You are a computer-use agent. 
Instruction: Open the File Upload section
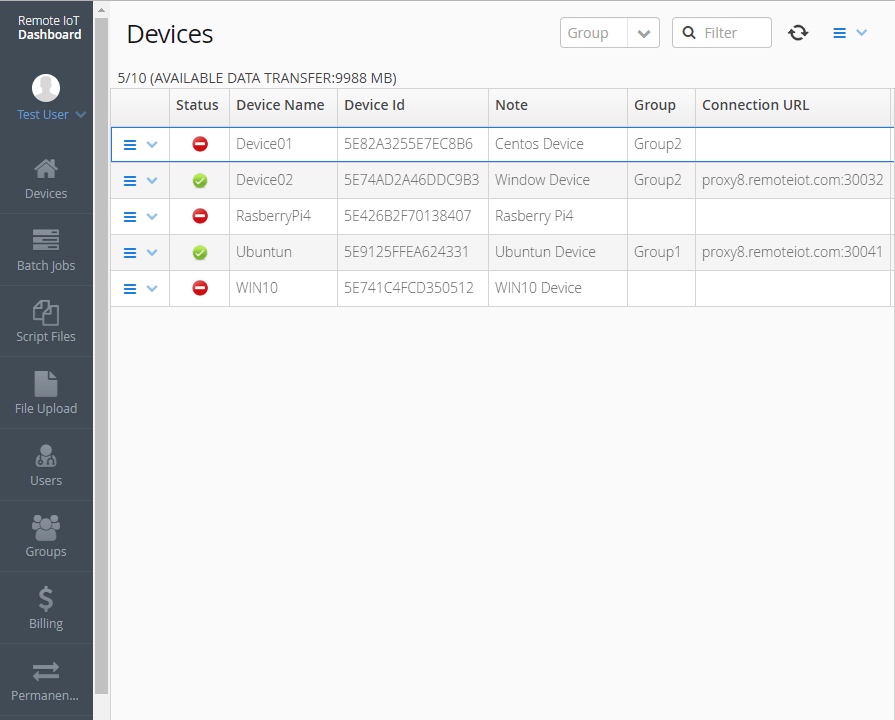coord(46,393)
